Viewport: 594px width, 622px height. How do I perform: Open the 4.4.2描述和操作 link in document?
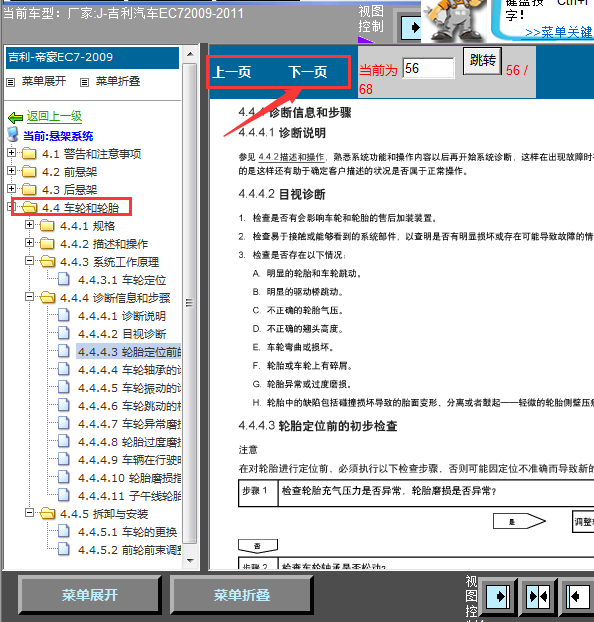292,157
